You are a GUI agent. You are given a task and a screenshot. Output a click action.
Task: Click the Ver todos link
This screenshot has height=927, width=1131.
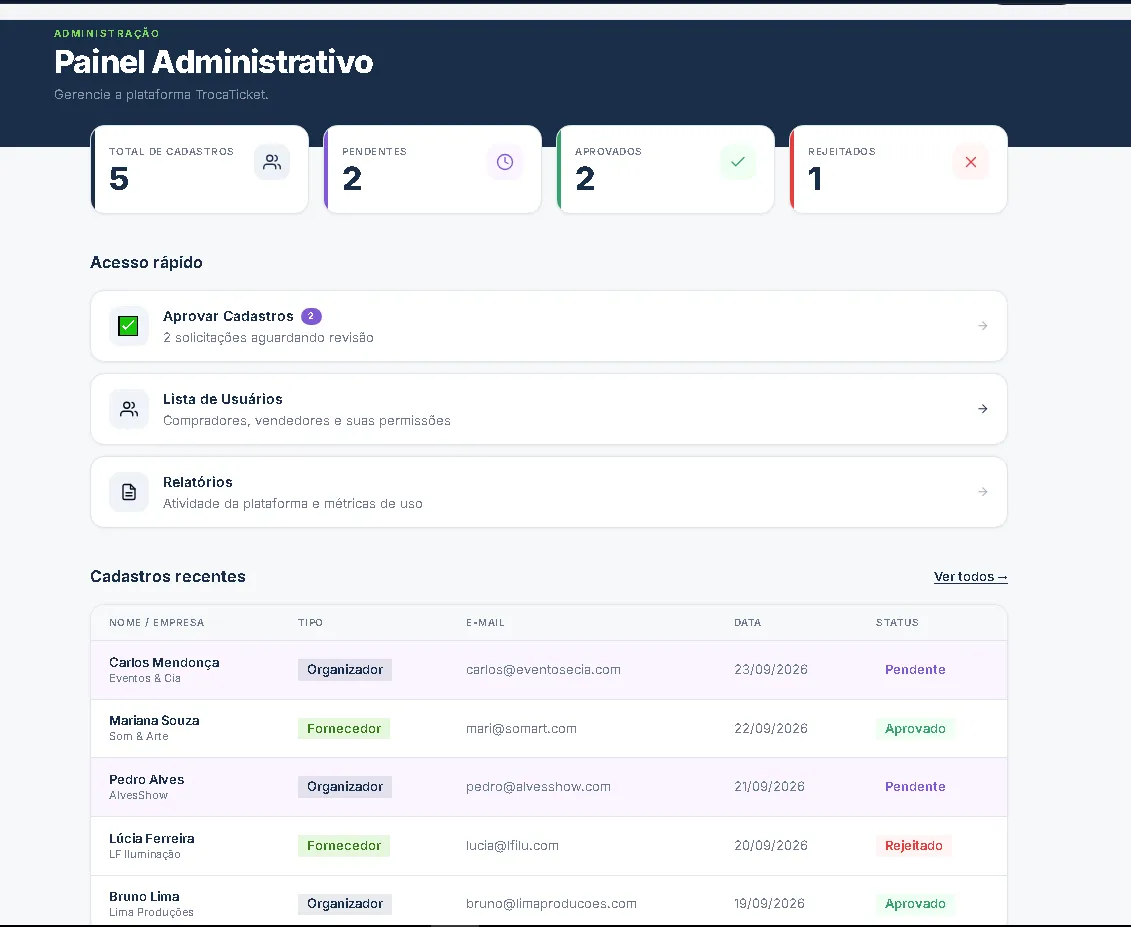[970, 576]
